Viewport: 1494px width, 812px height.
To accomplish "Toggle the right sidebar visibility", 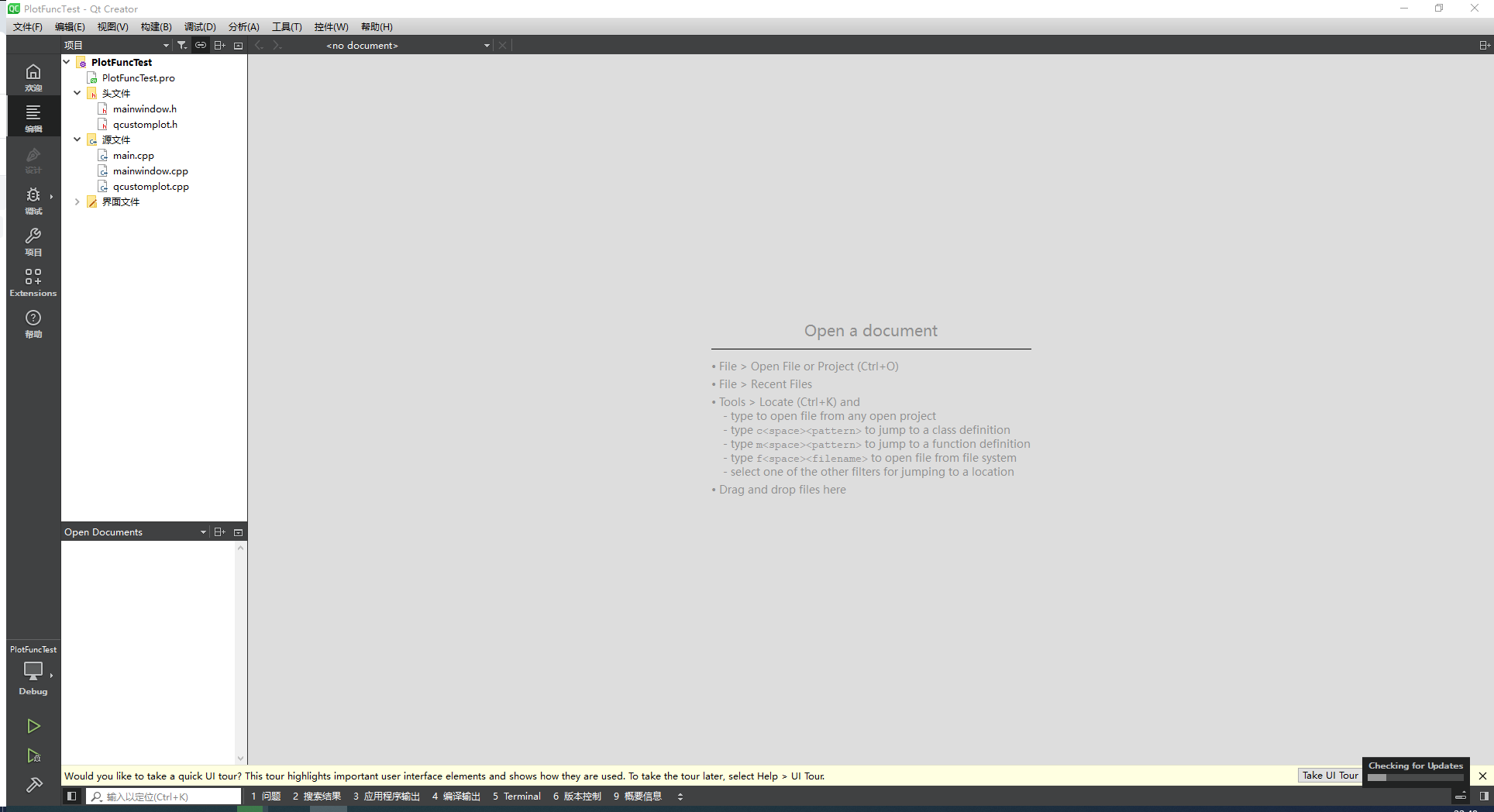I will click(1483, 796).
